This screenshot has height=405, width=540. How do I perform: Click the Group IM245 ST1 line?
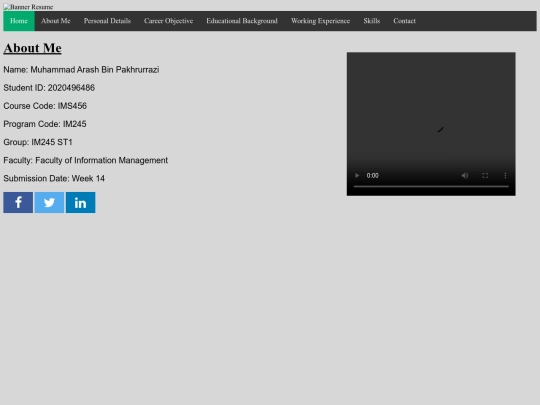pyautogui.click(x=38, y=142)
